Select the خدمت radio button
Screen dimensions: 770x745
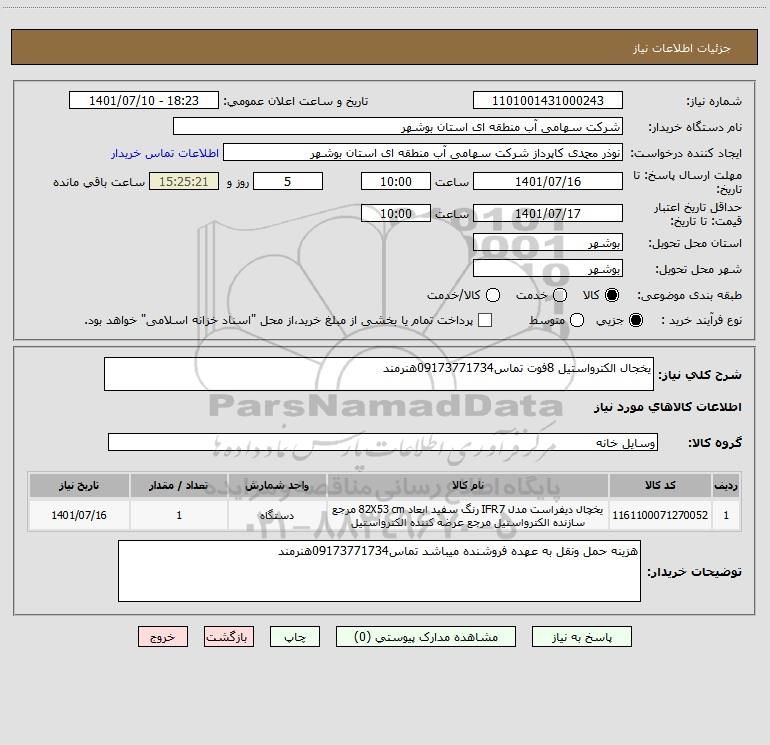(560, 295)
